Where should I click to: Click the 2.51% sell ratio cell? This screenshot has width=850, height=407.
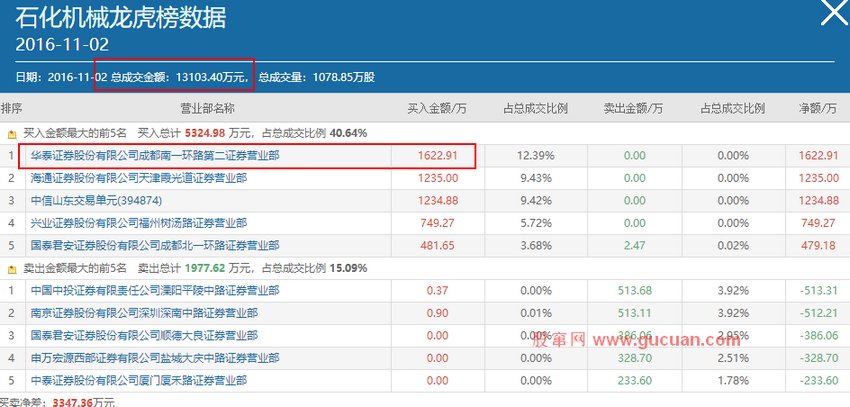[732, 358]
